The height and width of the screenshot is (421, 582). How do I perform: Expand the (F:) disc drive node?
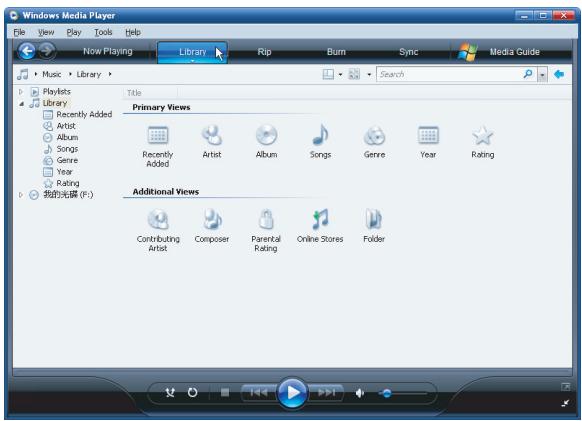(21, 195)
